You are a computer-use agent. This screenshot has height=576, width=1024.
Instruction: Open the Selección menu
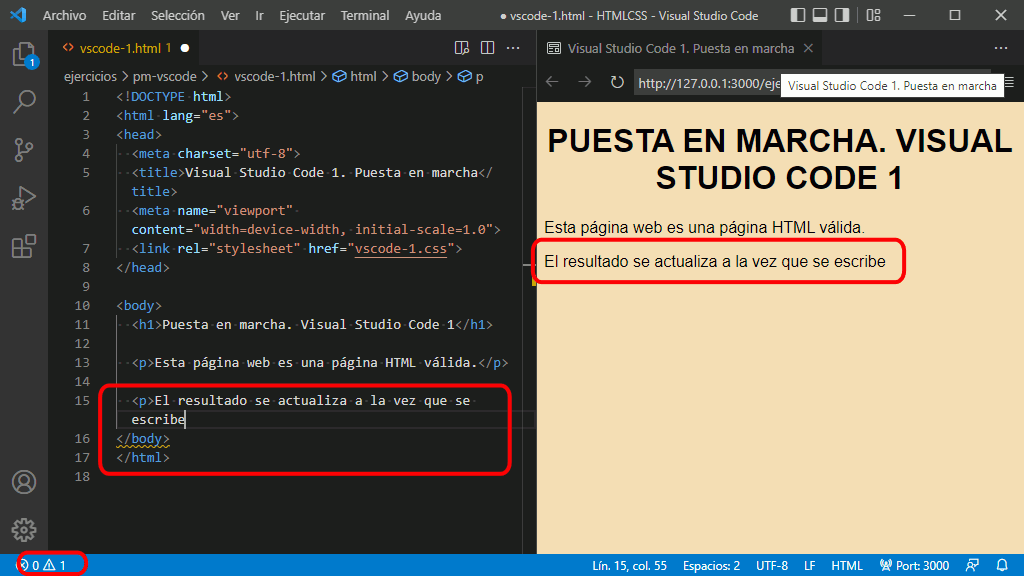click(178, 15)
